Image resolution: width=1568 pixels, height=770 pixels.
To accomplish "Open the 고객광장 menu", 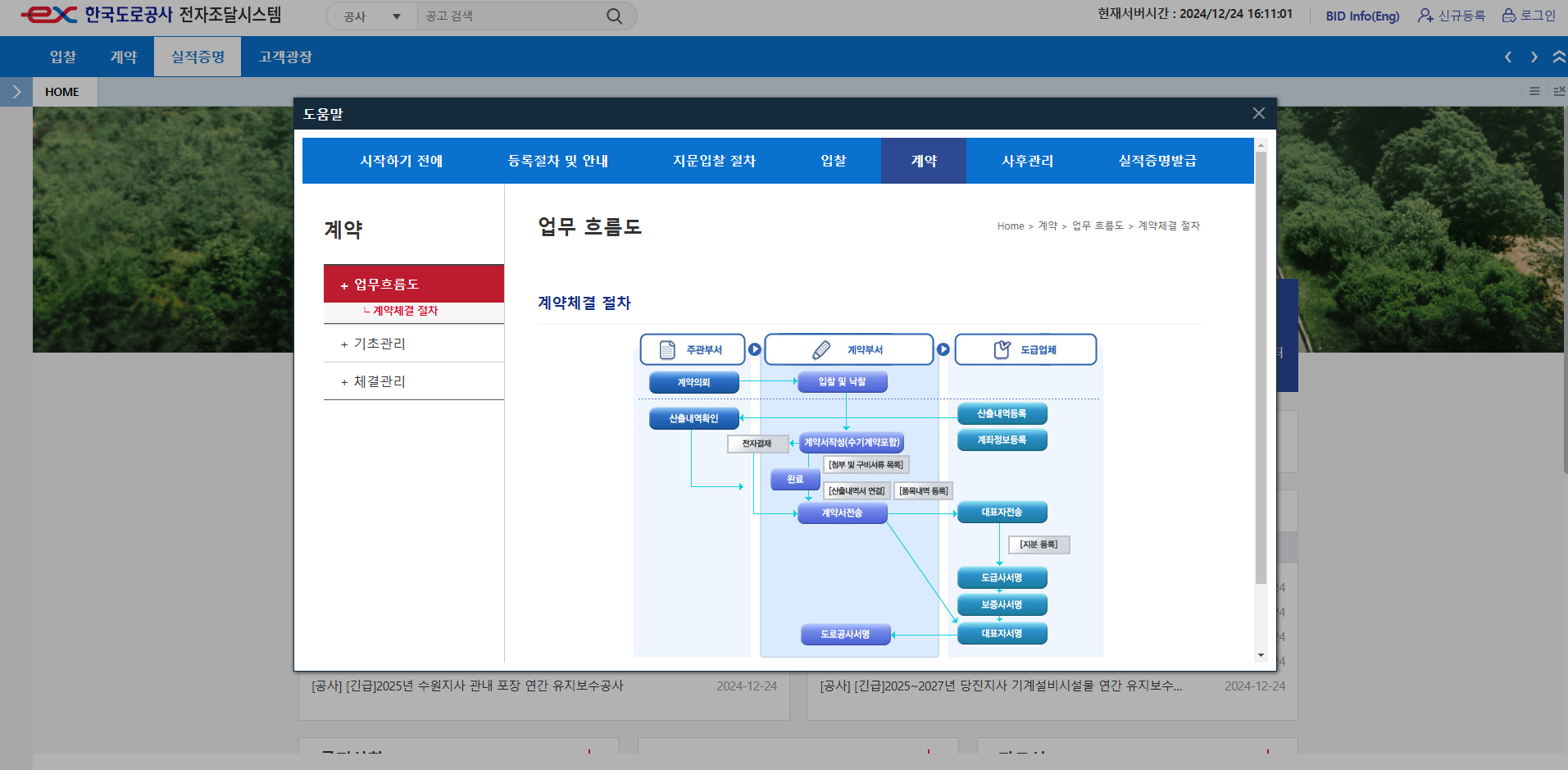I will point(284,56).
